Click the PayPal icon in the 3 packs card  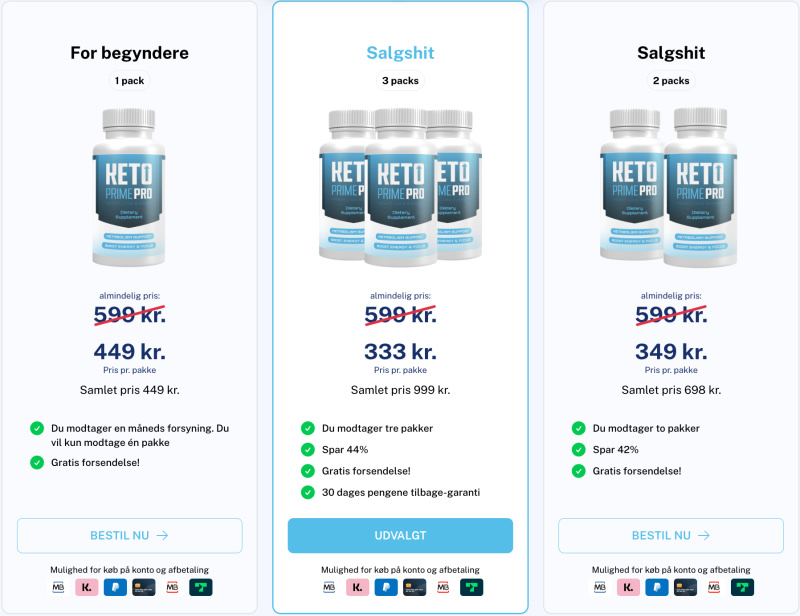[x=386, y=587]
